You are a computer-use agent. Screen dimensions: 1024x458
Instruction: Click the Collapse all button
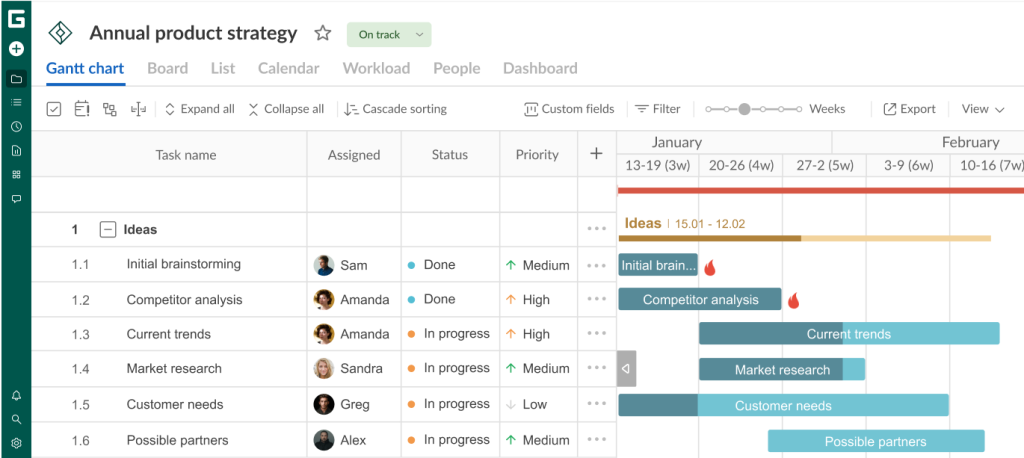click(286, 109)
